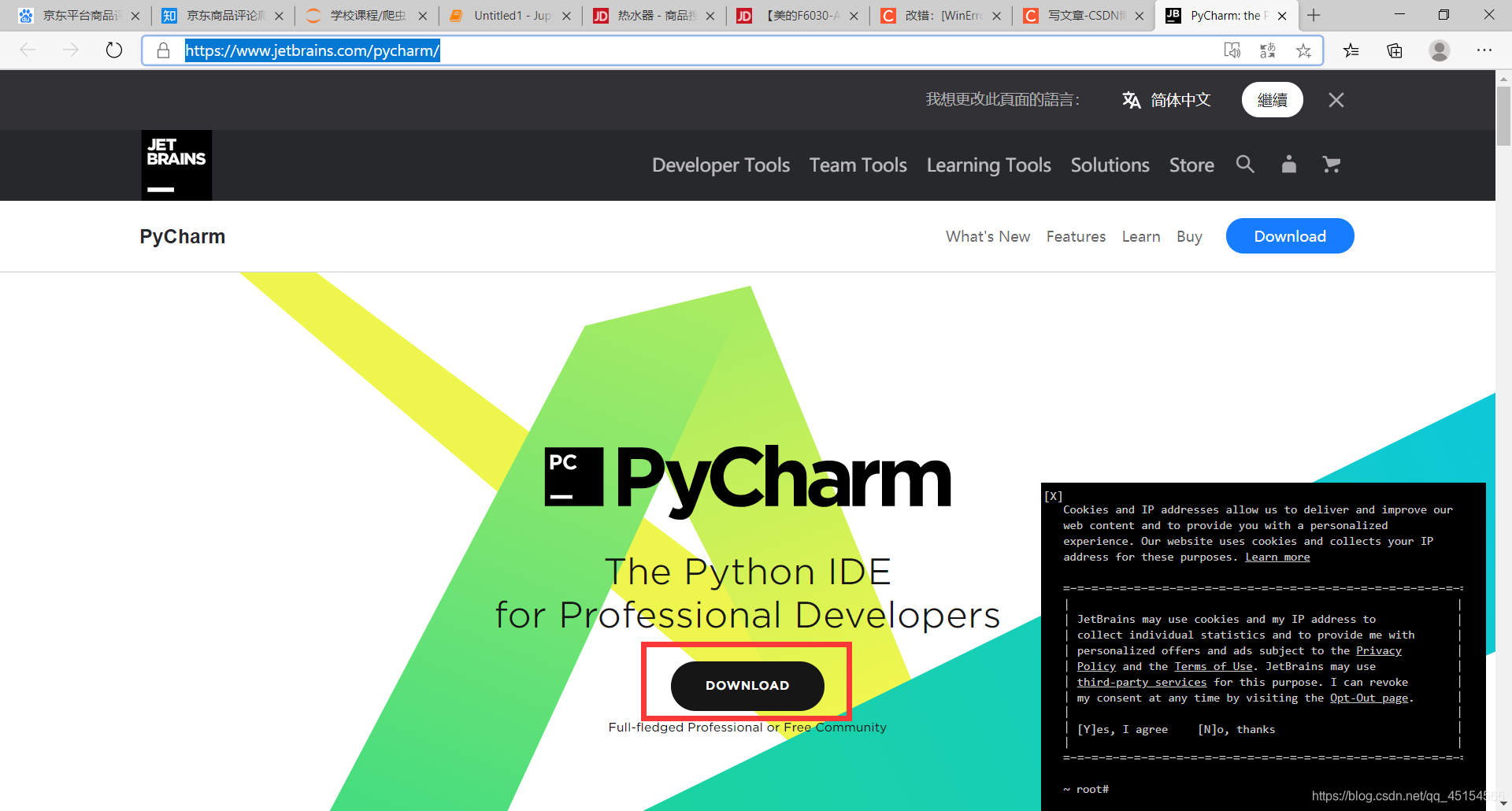Click the blue Download button
This screenshot has width=1512, height=811.
point(1290,236)
